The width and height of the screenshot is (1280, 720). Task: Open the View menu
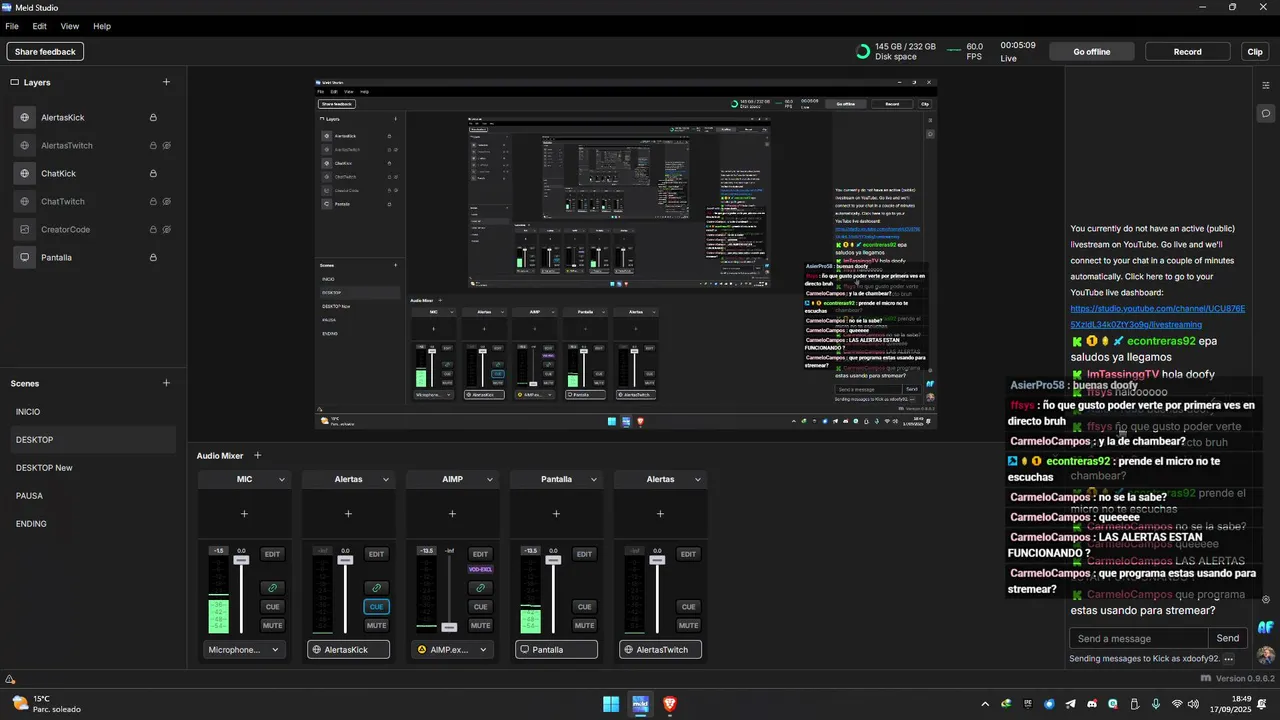point(70,26)
